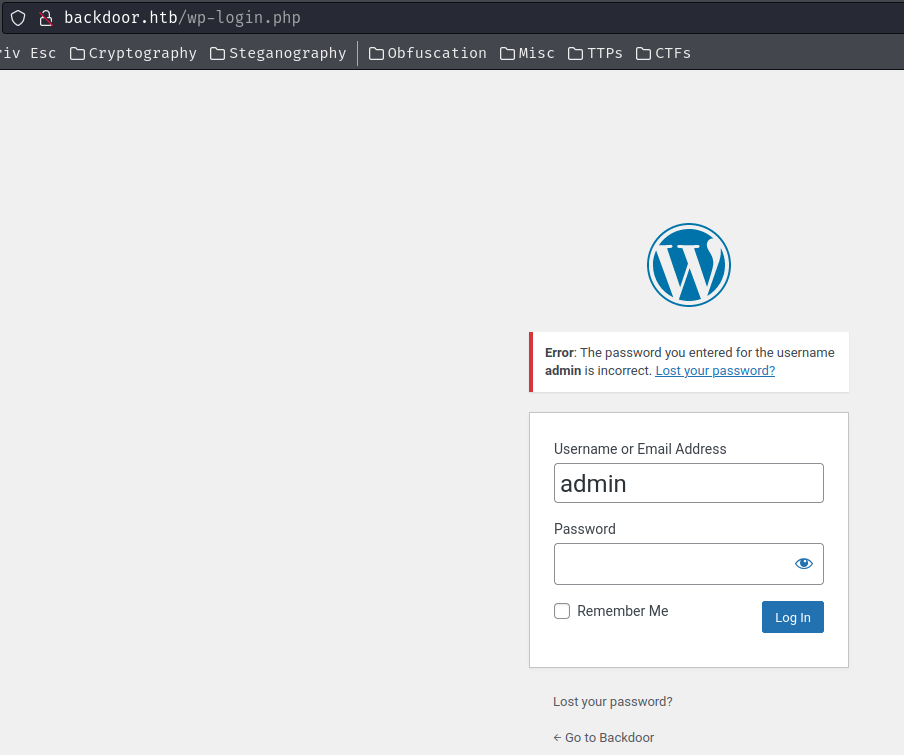This screenshot has width=904, height=755.
Task: Tick the Remember Me checkbox
Action: tap(562, 611)
